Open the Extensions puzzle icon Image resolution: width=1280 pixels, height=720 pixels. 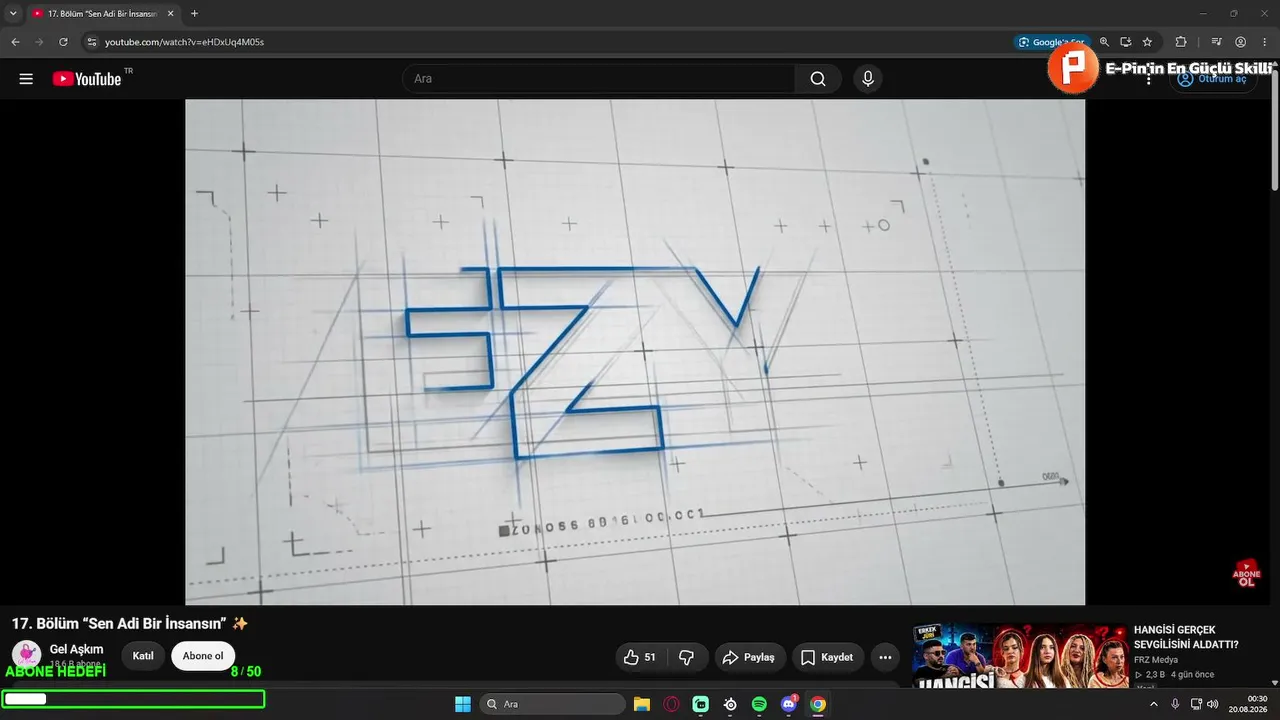1181,42
